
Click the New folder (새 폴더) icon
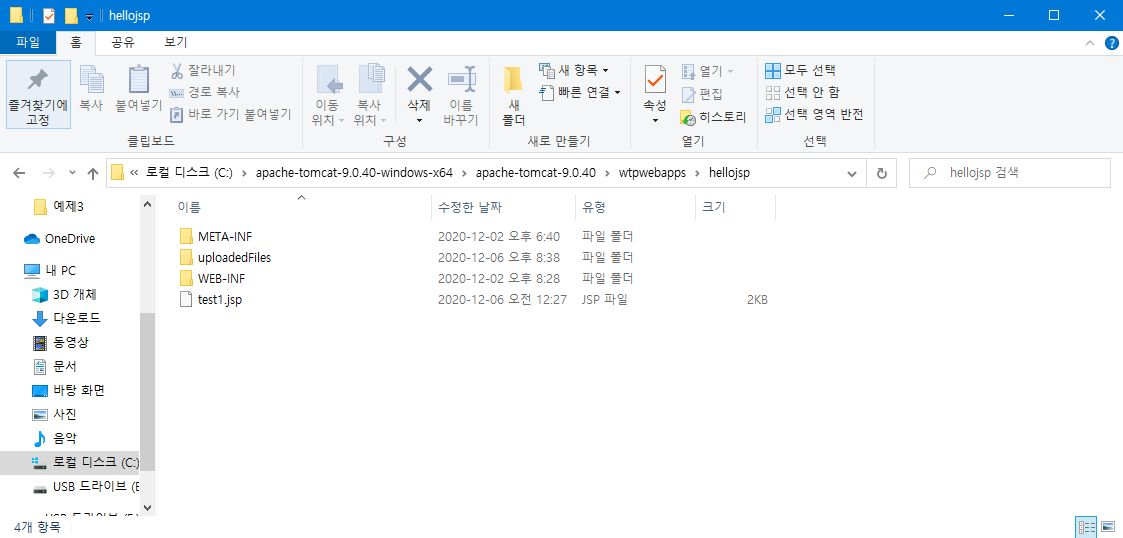(512, 80)
